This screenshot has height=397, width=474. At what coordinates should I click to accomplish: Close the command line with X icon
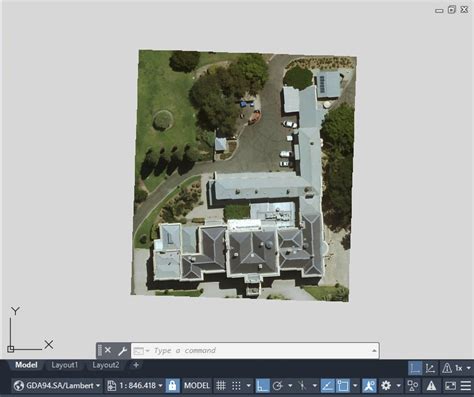tap(108, 350)
